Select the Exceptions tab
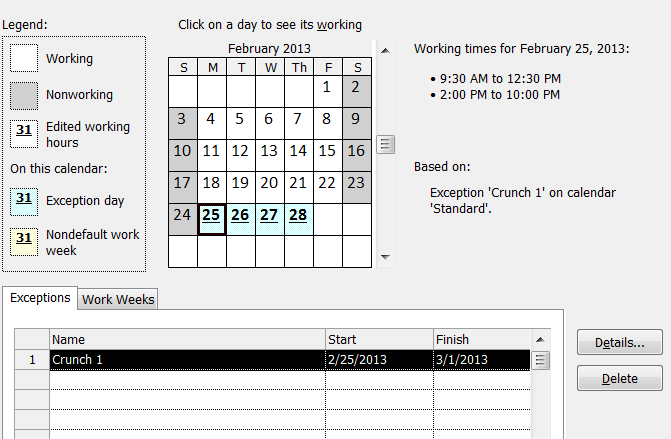671x439 pixels. coord(40,298)
